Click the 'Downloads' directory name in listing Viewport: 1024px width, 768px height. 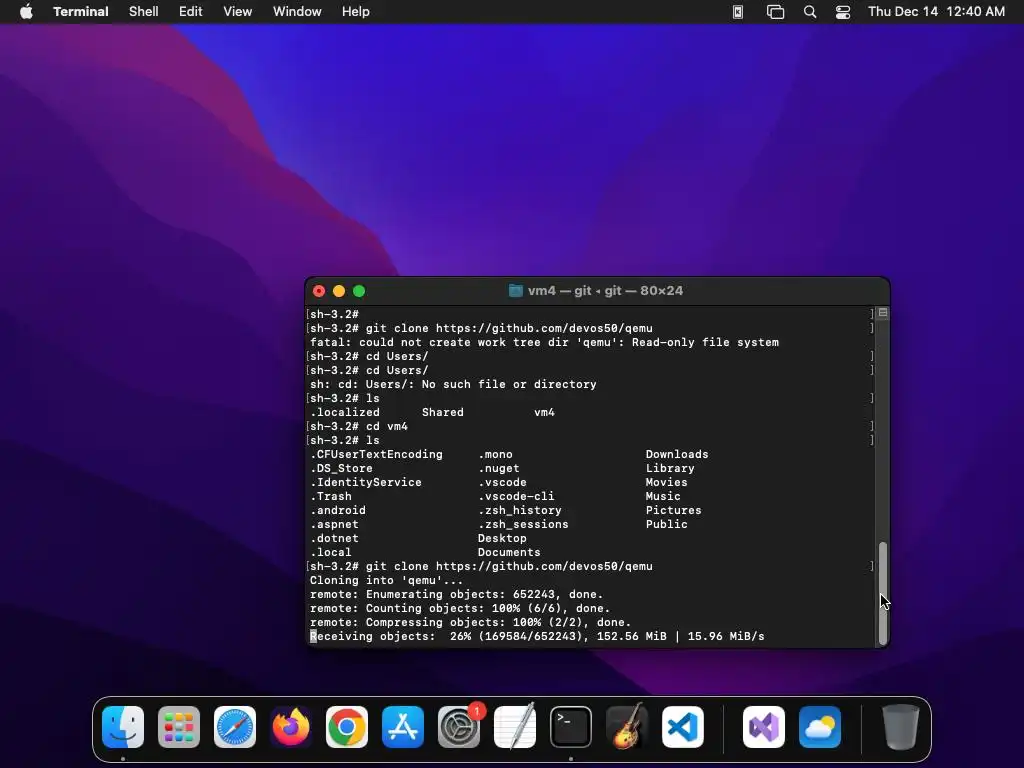[x=677, y=454]
